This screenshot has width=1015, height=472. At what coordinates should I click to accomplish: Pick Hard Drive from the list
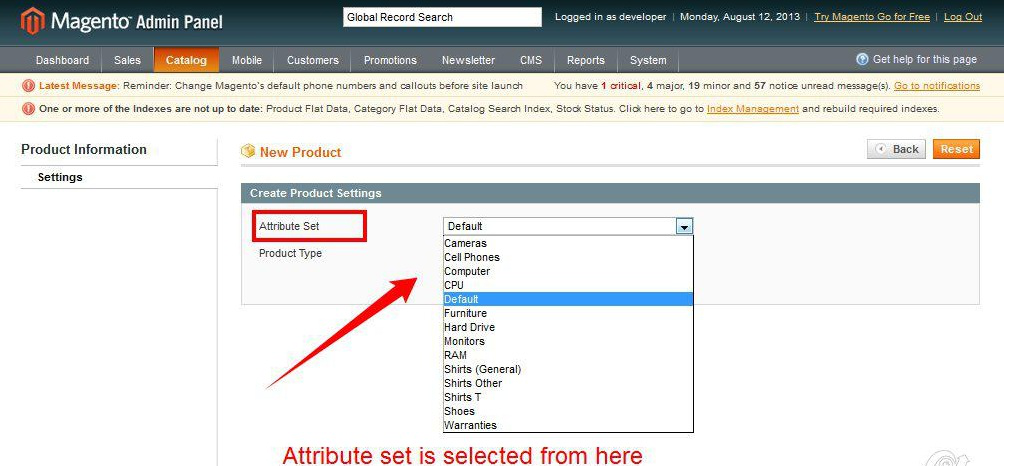[568, 327]
